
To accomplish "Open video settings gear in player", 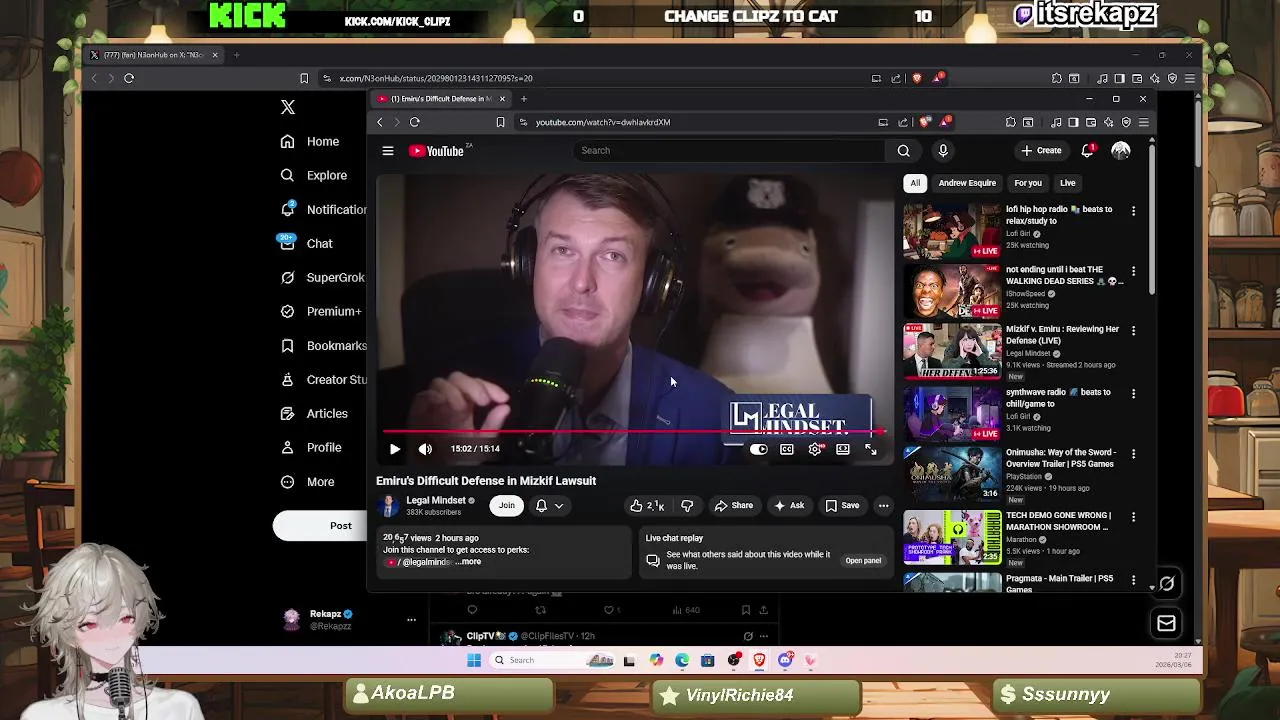I will tap(815, 449).
